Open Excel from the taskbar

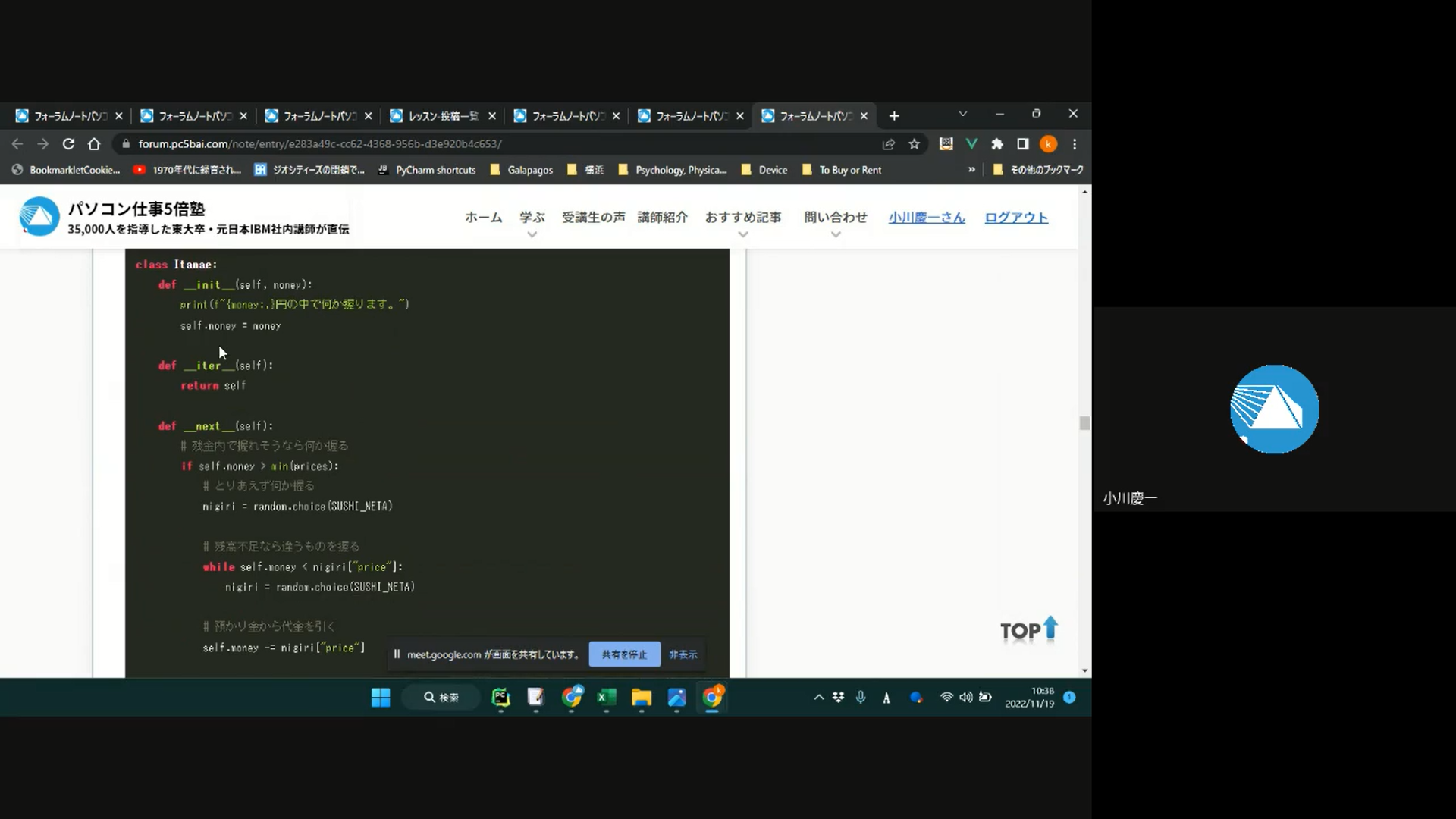point(606,698)
